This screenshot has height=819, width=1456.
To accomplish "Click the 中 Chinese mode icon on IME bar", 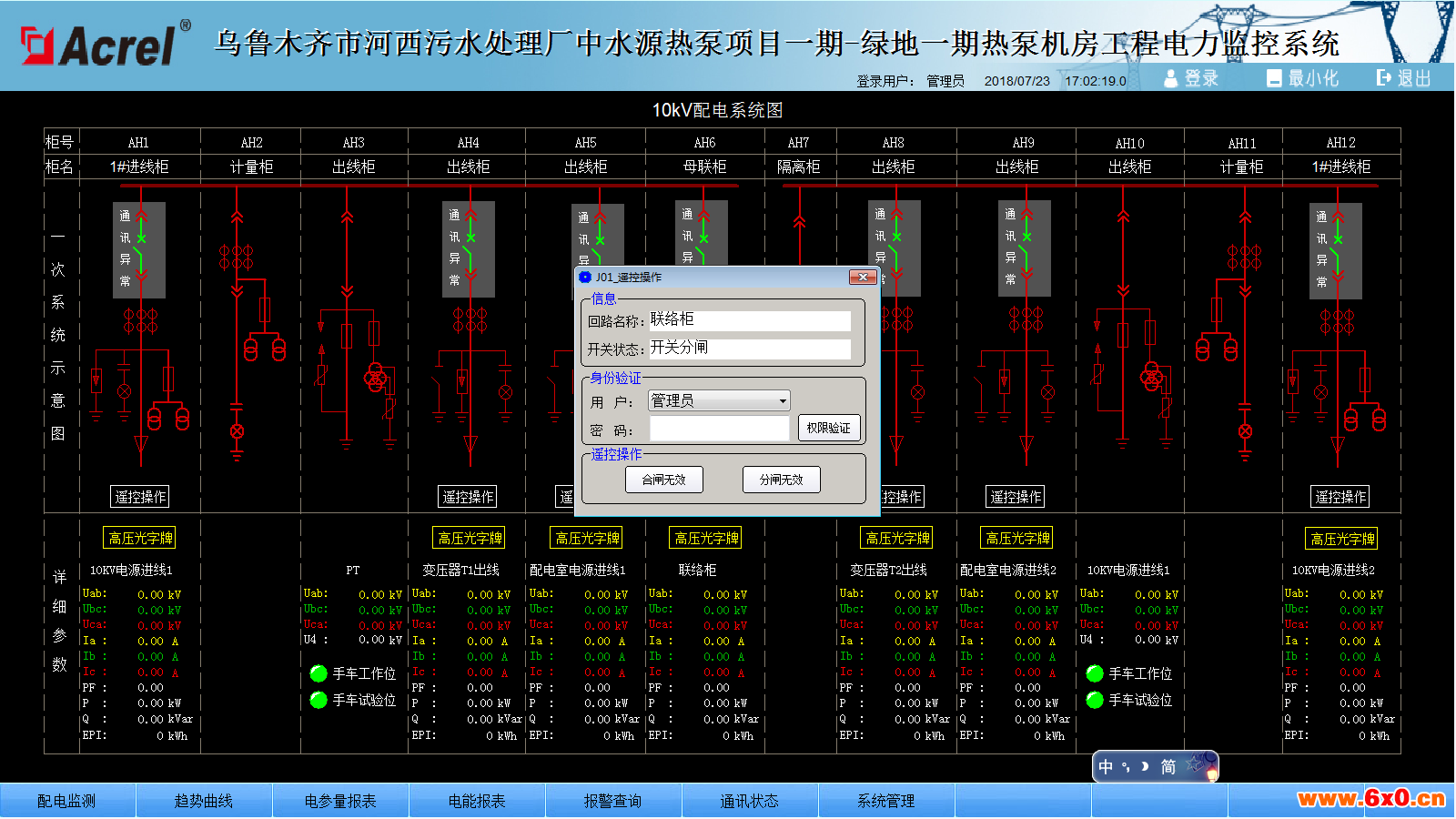I will pos(1106,767).
